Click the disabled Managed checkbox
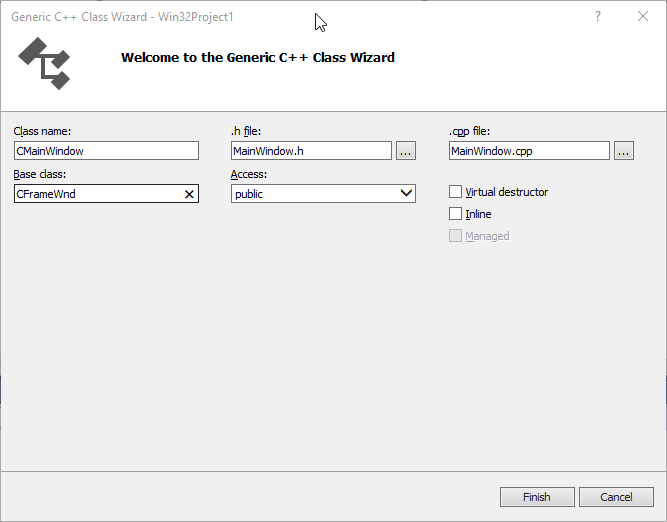The image size is (667, 522). [x=455, y=236]
